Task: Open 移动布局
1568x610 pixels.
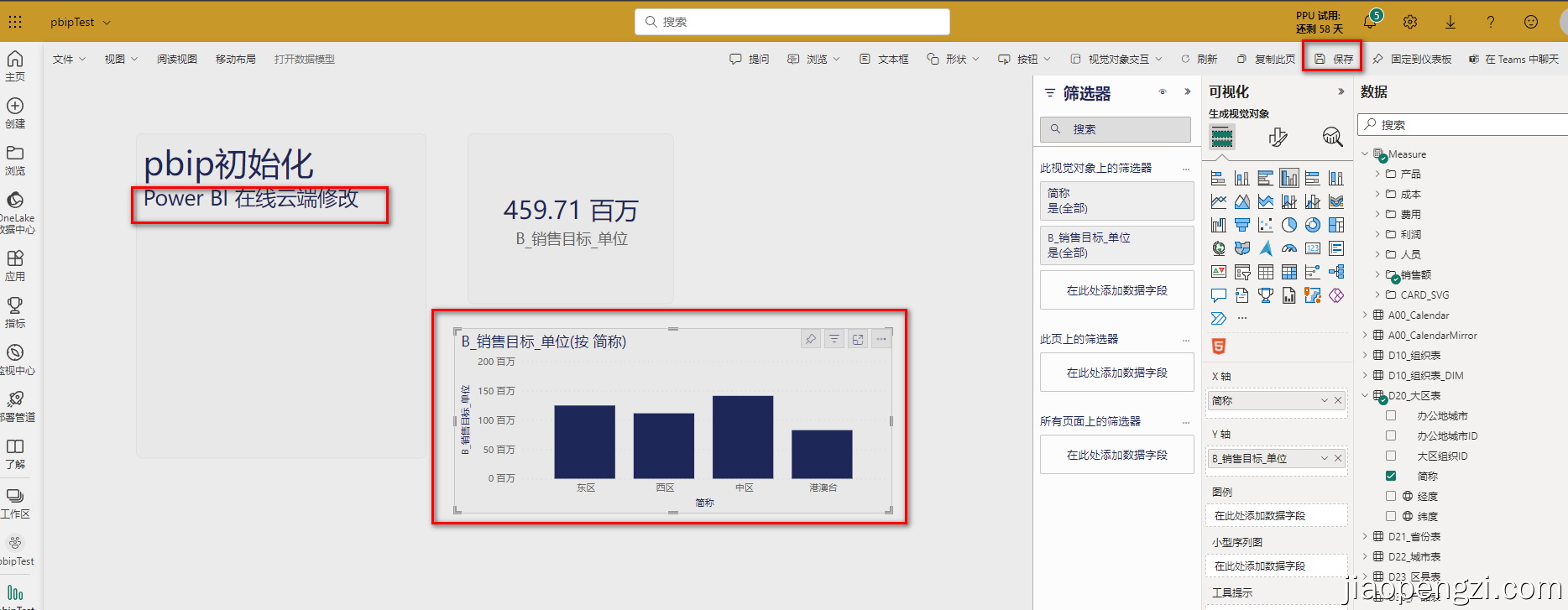Action: tap(235, 59)
